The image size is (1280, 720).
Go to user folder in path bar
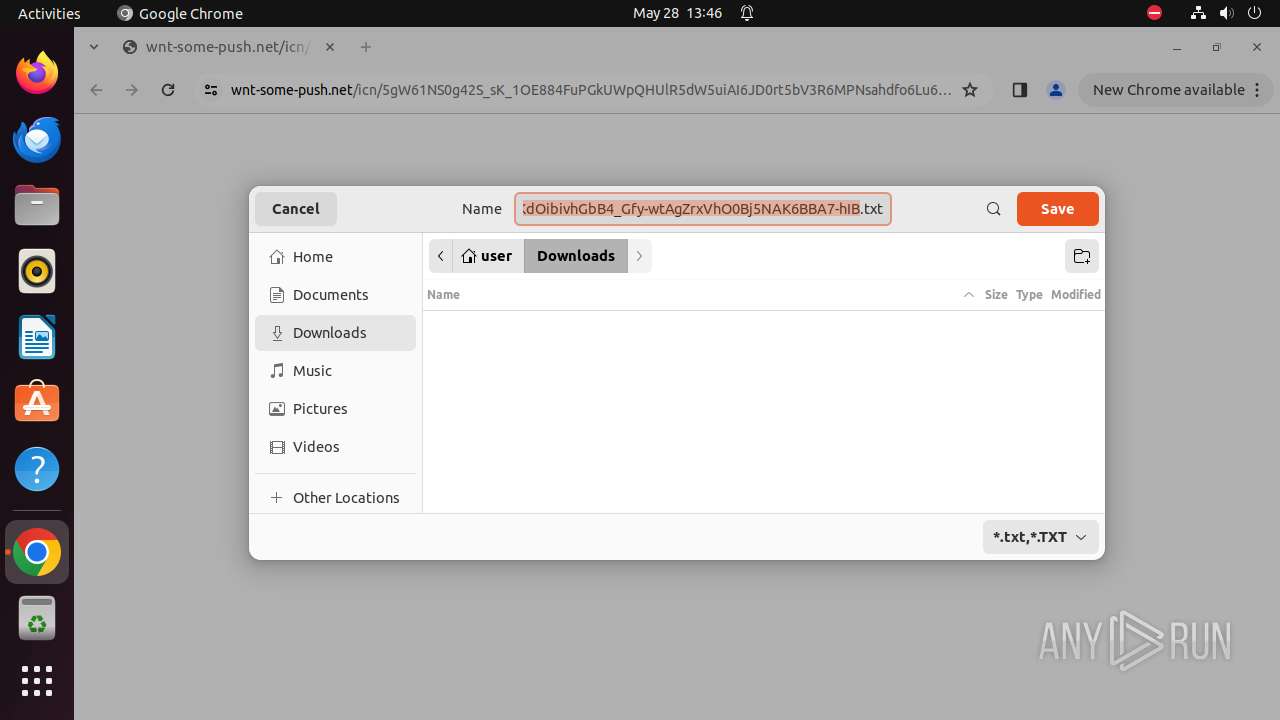pyautogui.click(x=488, y=256)
